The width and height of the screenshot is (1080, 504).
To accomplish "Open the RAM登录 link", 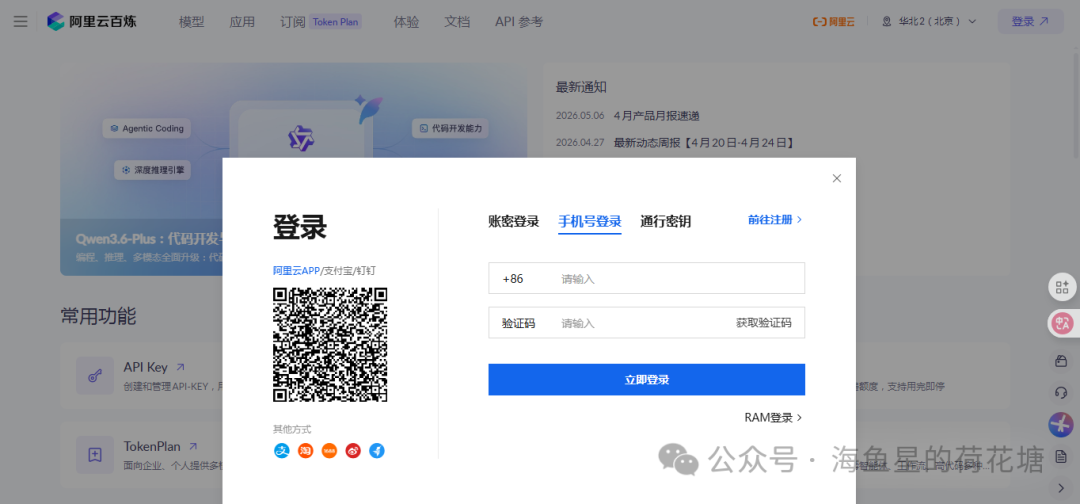I will click(x=773, y=417).
